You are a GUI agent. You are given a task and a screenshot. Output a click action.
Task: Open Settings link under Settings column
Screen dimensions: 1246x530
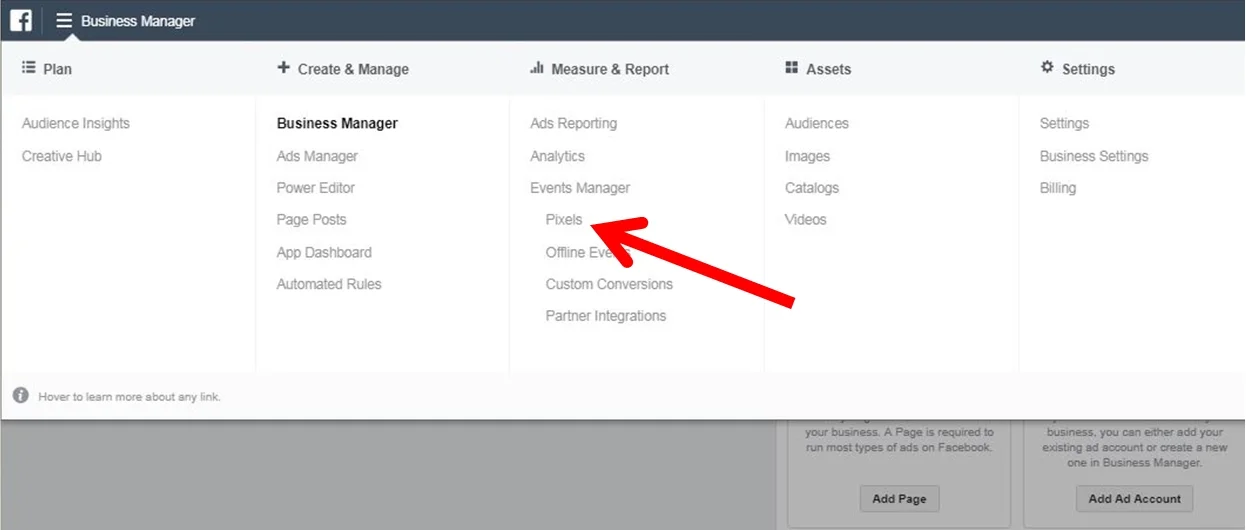[x=1065, y=123]
